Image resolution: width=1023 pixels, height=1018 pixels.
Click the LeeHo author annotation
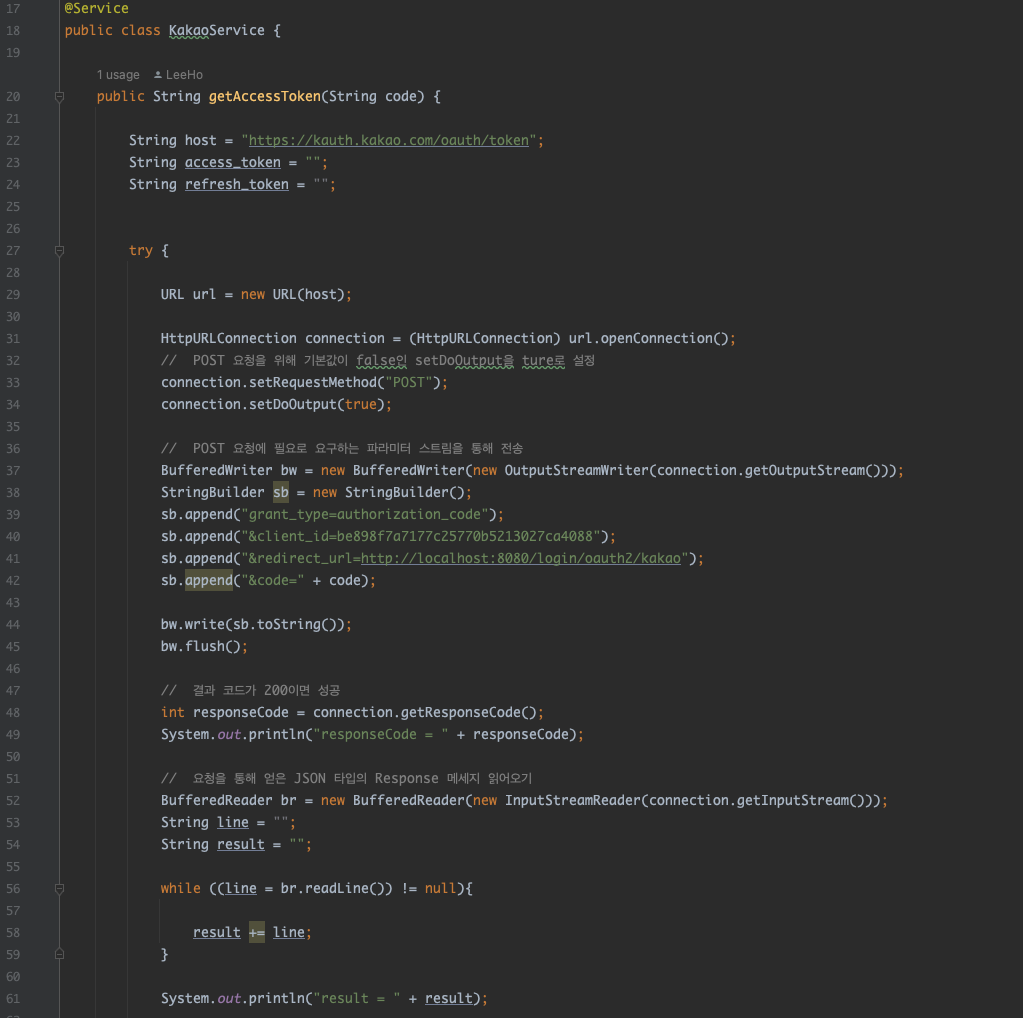(178, 75)
